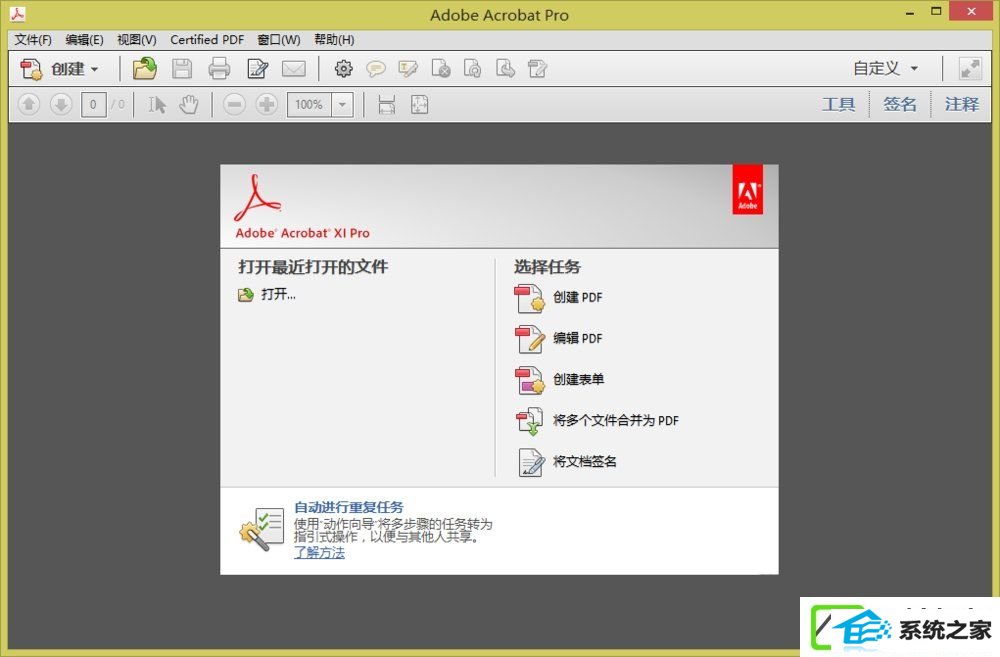Screen dimensions: 1000x657
Task: Click the envelope email icon
Action: pyautogui.click(x=294, y=68)
